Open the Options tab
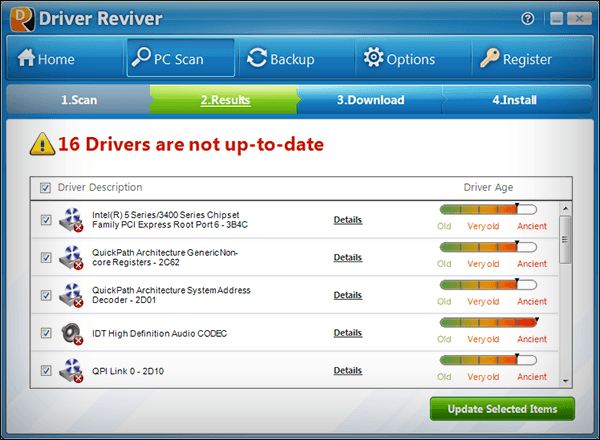The height and width of the screenshot is (440, 600). pyautogui.click(x=399, y=59)
